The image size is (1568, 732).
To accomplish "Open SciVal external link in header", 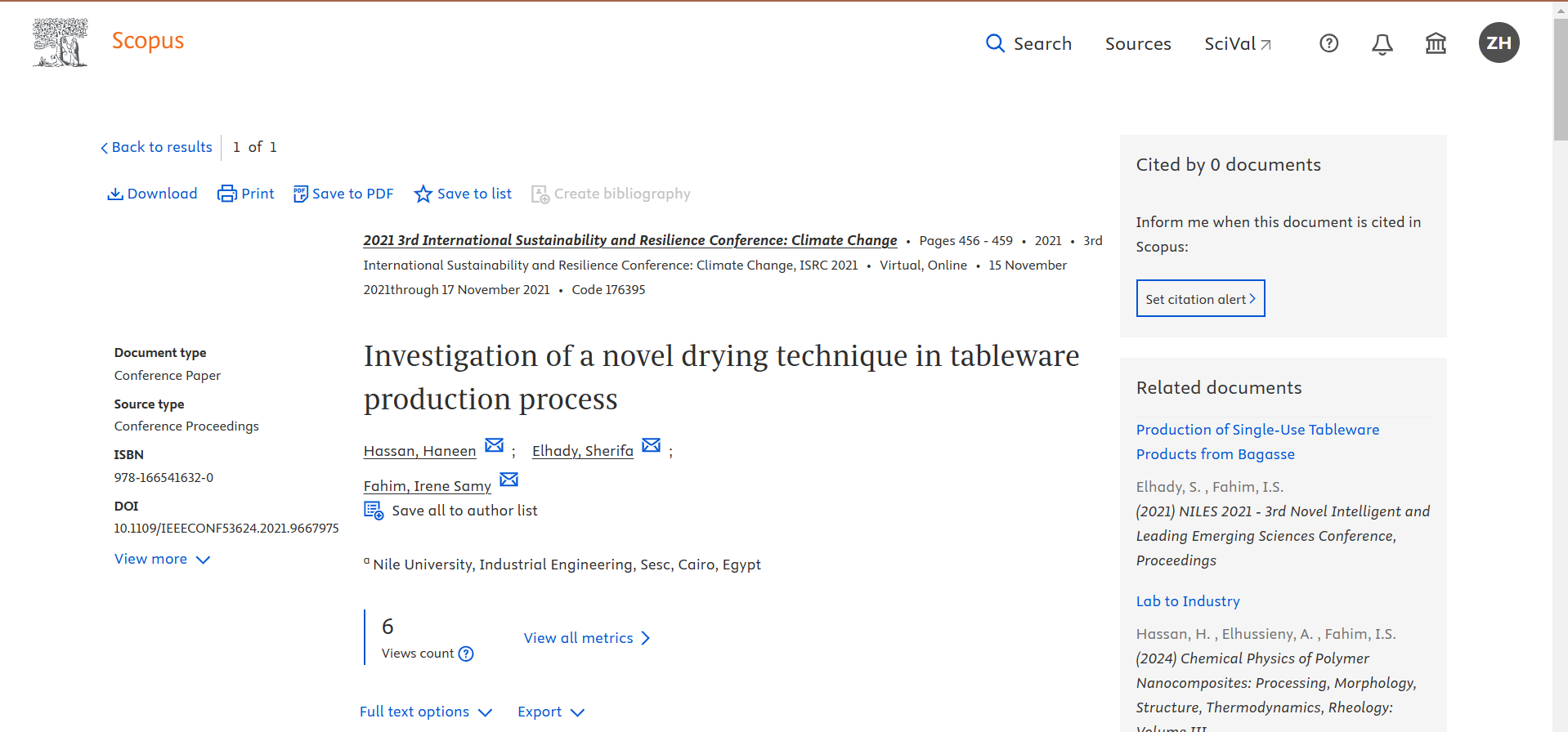I will pos(1237,44).
